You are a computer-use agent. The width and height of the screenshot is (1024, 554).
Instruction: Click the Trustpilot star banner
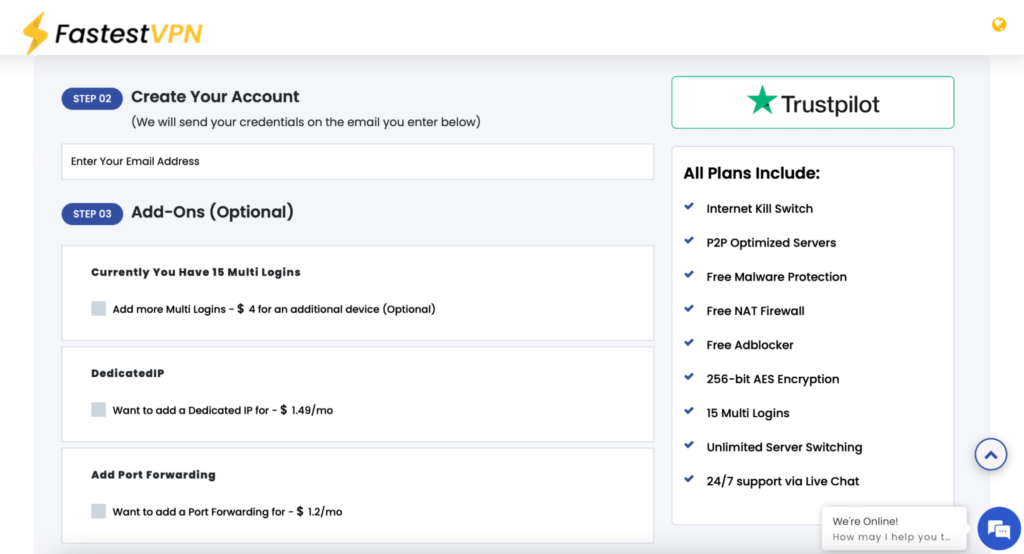tap(812, 103)
